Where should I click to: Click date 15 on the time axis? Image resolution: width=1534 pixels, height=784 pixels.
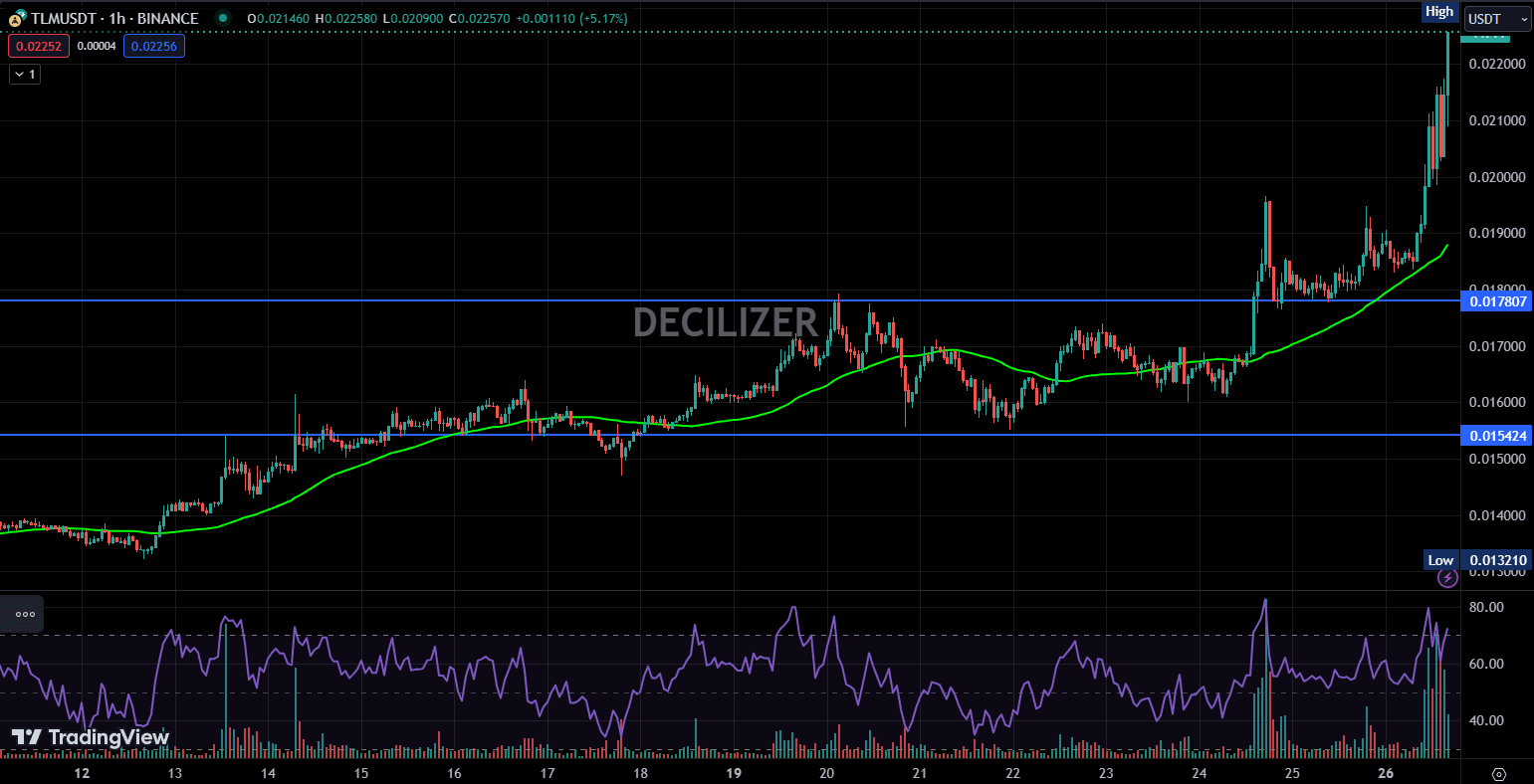point(360,773)
